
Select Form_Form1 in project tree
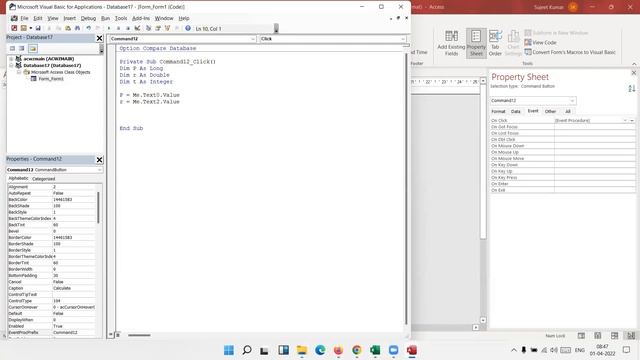[51, 79]
